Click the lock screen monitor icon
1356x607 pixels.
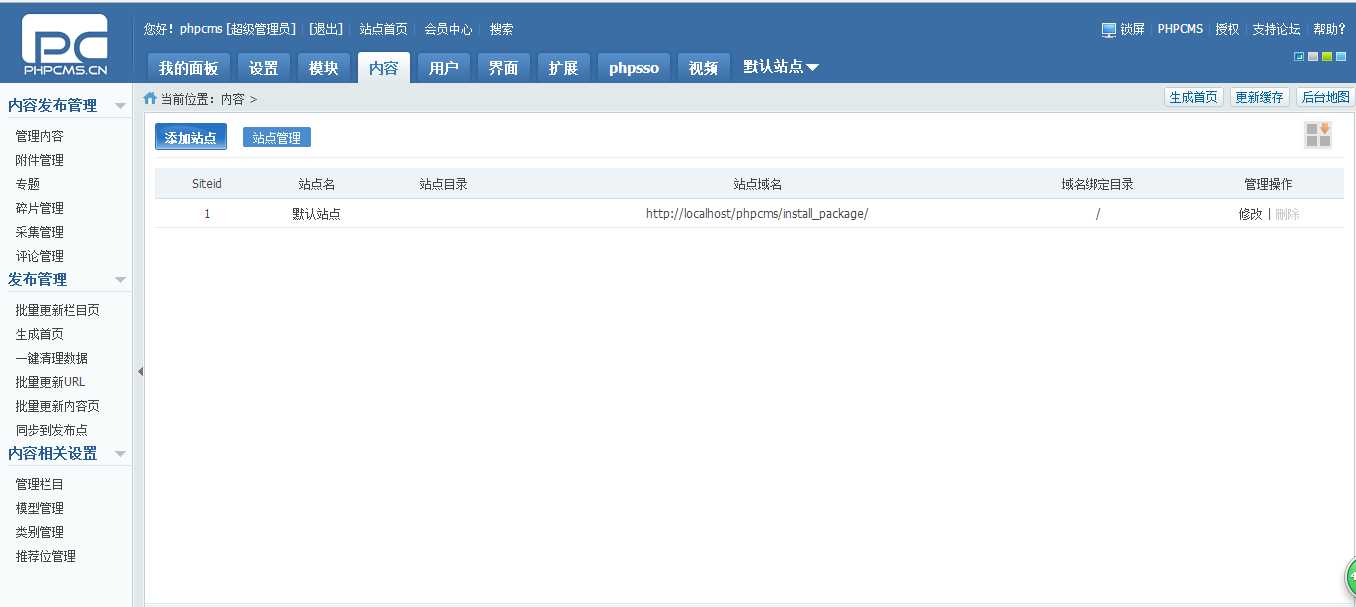[1108, 30]
